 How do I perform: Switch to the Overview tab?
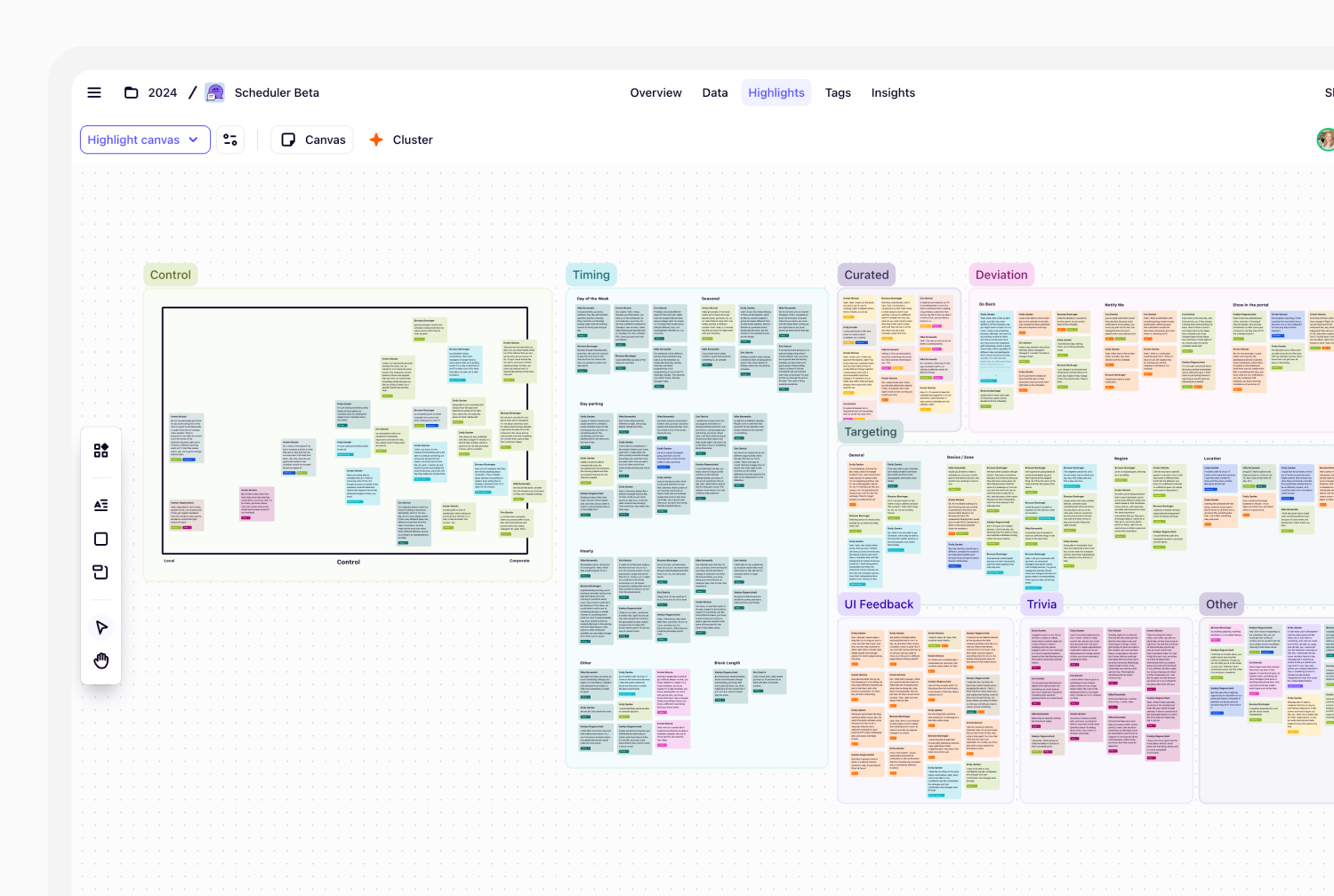(x=655, y=92)
